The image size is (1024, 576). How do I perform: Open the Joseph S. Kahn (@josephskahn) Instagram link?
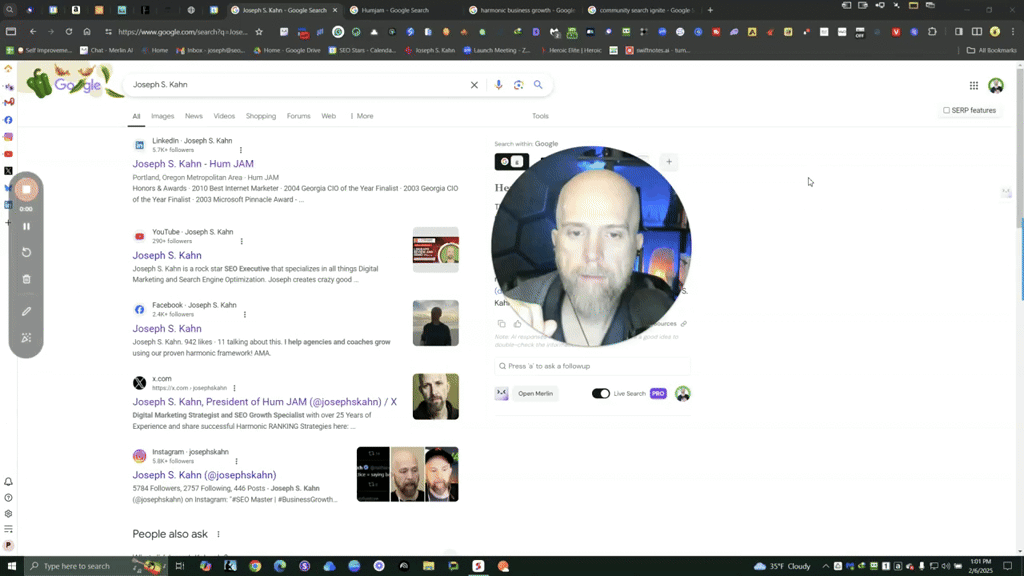coord(204,475)
